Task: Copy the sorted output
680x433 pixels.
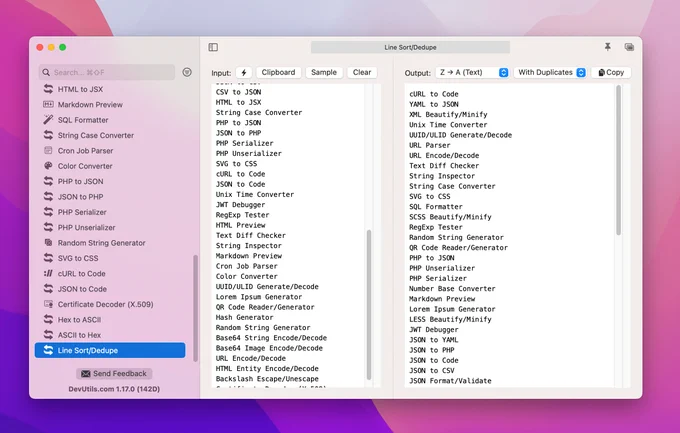Action: click(x=611, y=72)
